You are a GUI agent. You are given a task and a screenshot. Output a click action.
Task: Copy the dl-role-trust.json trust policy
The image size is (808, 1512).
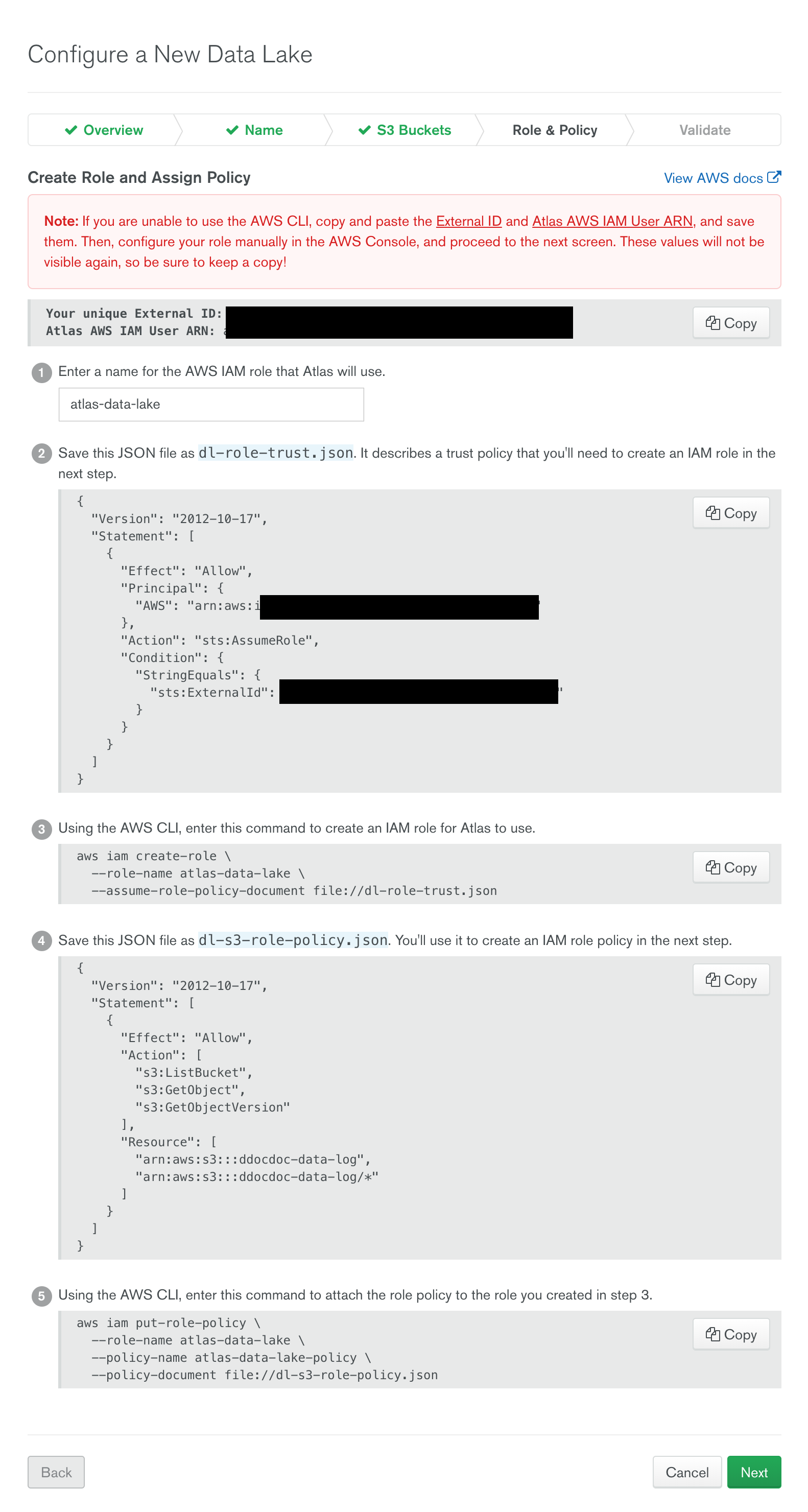click(x=730, y=513)
